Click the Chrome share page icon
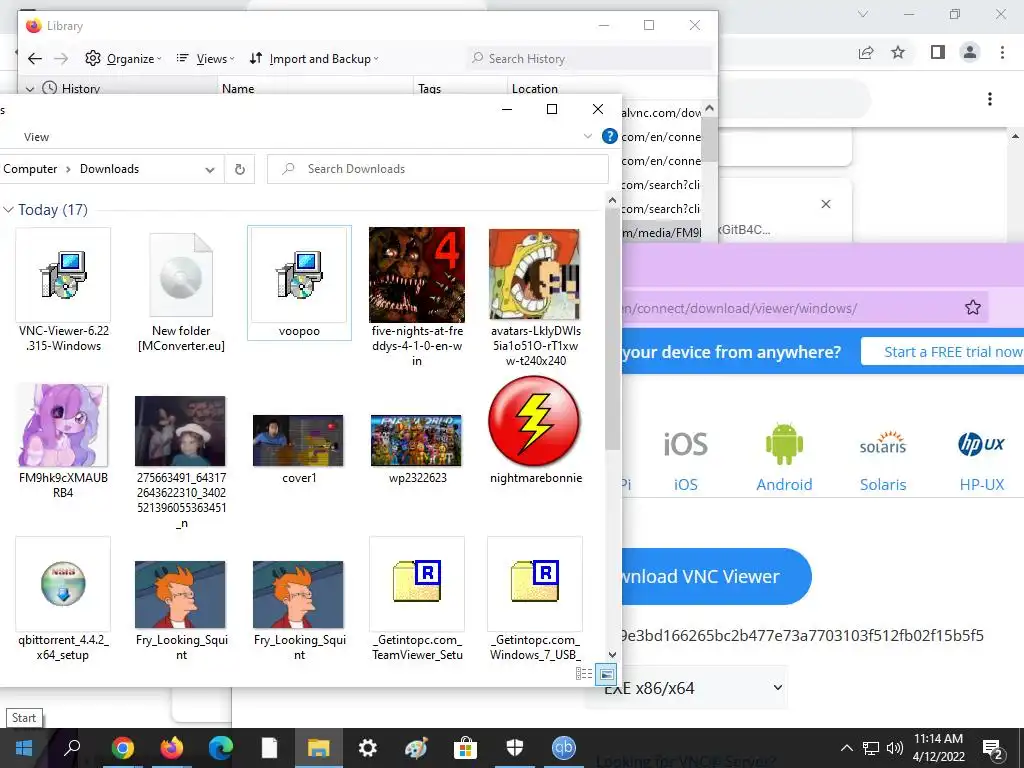Image resolution: width=1024 pixels, height=768 pixels. 866,52
